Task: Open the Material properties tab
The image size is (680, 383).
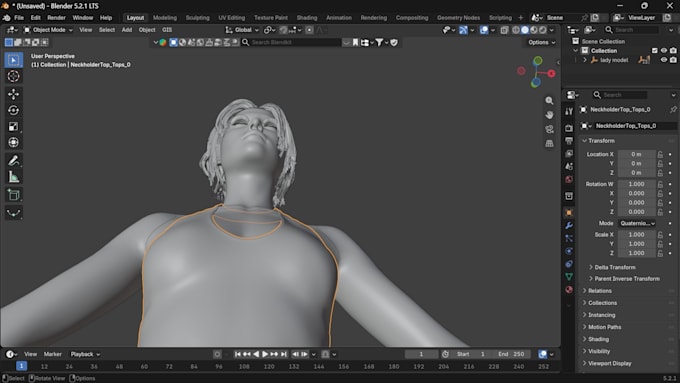Action: 569,290
